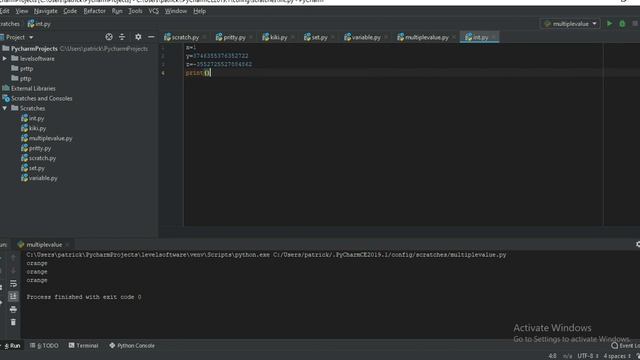The image size is (640, 360).
Task: Locate current file with target icon in Project panel
Action: (109, 37)
